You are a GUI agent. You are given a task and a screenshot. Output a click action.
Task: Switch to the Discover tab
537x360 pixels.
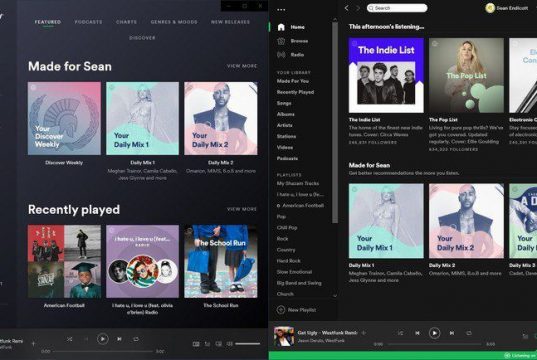[x=142, y=38]
